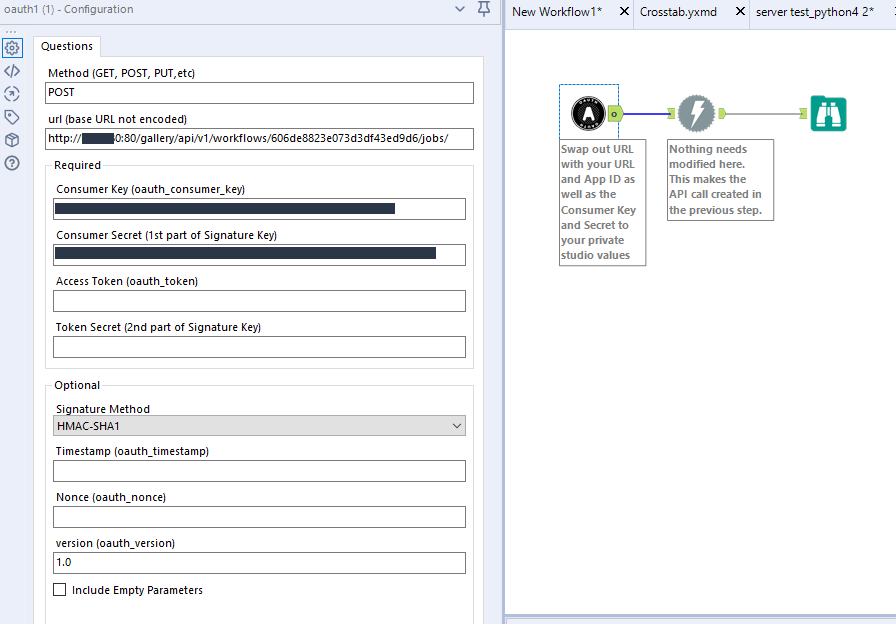
Task: Open the green Browse tool on the canvas
Action: point(829,113)
